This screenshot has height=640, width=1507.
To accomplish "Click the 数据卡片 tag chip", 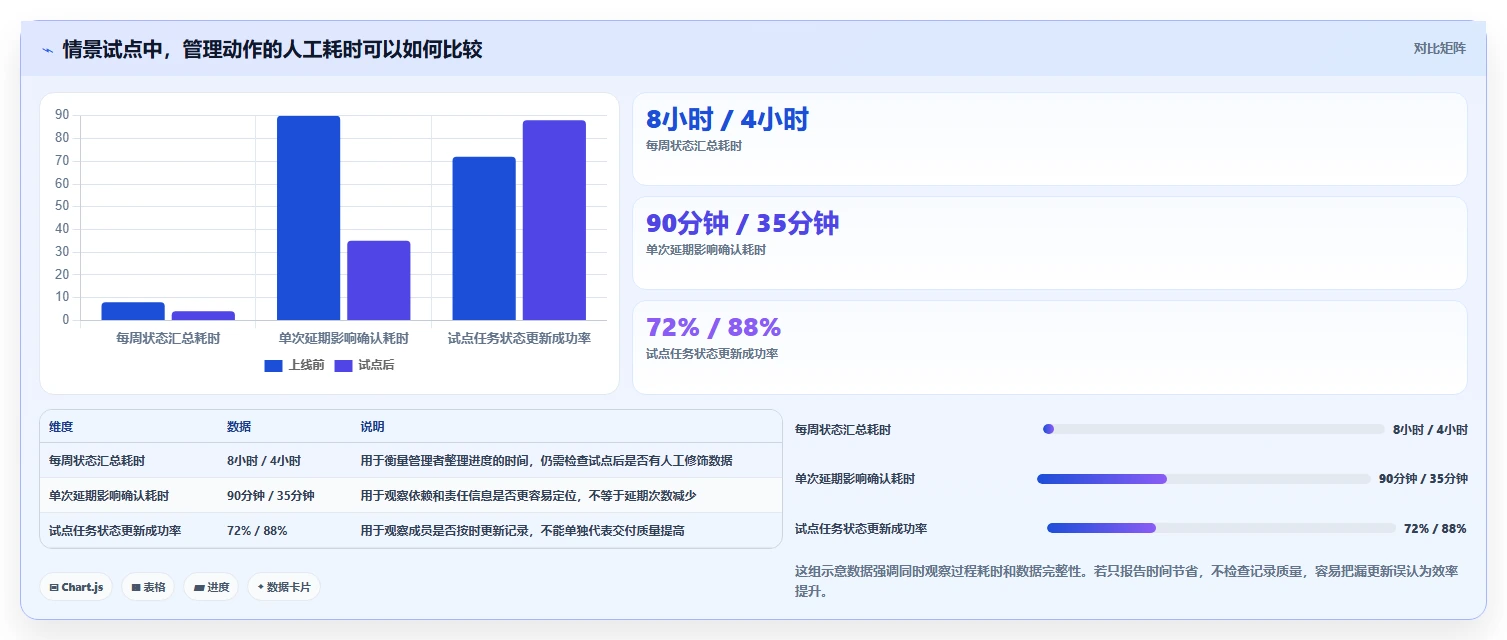I will (x=284, y=587).
